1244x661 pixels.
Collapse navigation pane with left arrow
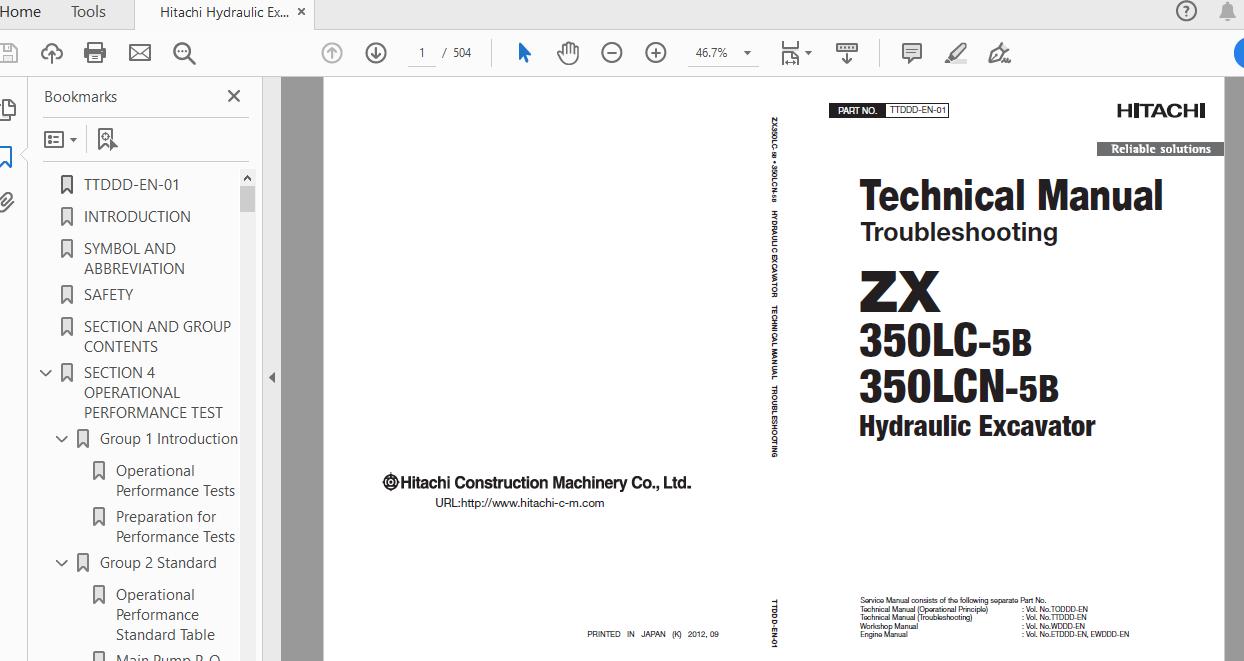coord(272,377)
